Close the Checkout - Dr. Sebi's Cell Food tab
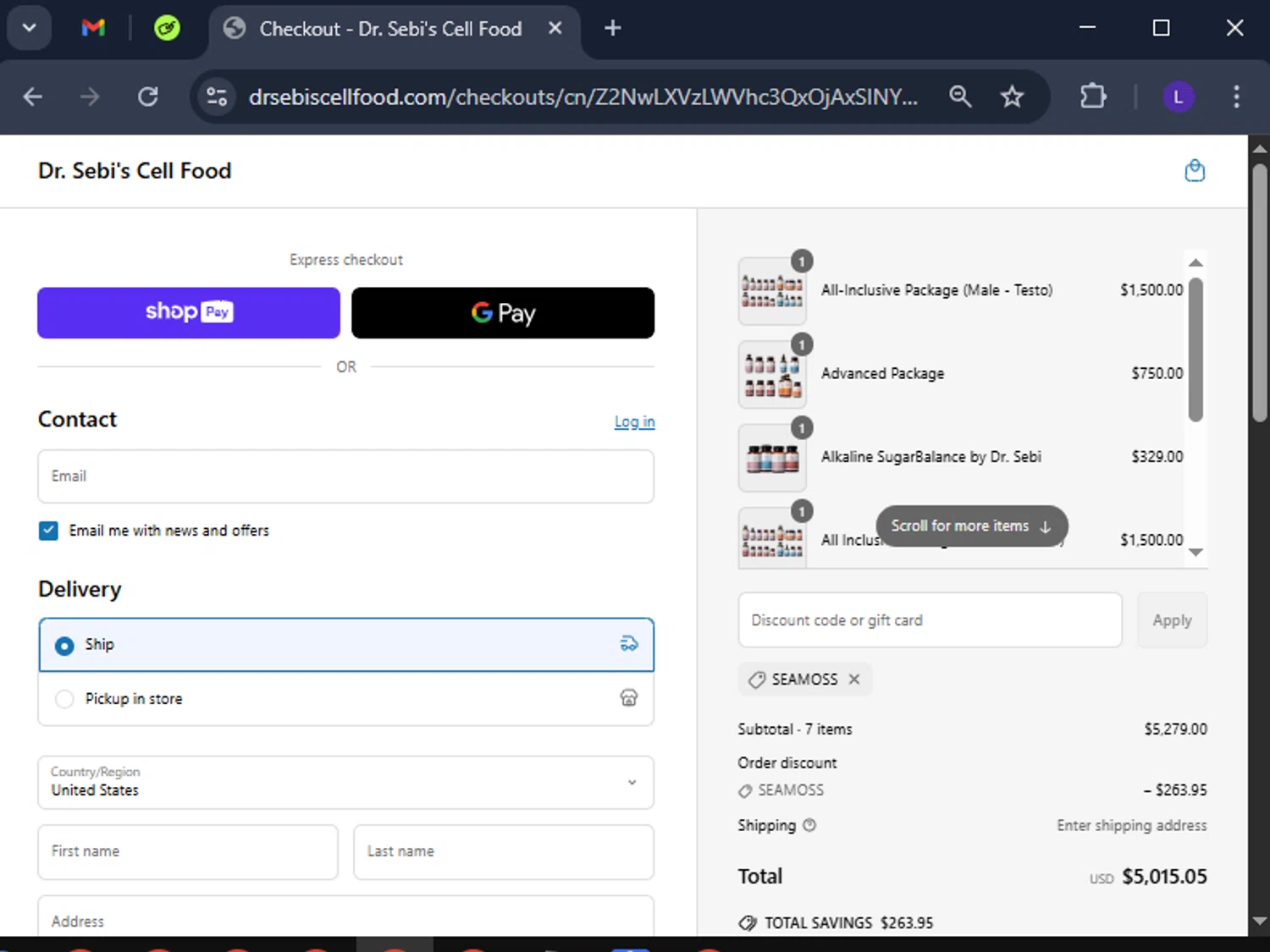This screenshot has height=952, width=1270. [555, 28]
